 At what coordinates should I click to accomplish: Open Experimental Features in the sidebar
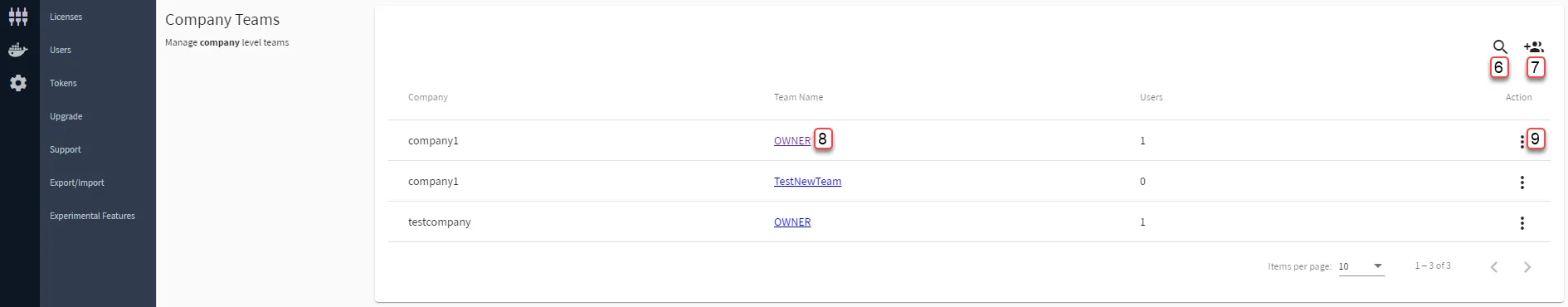pos(92,216)
